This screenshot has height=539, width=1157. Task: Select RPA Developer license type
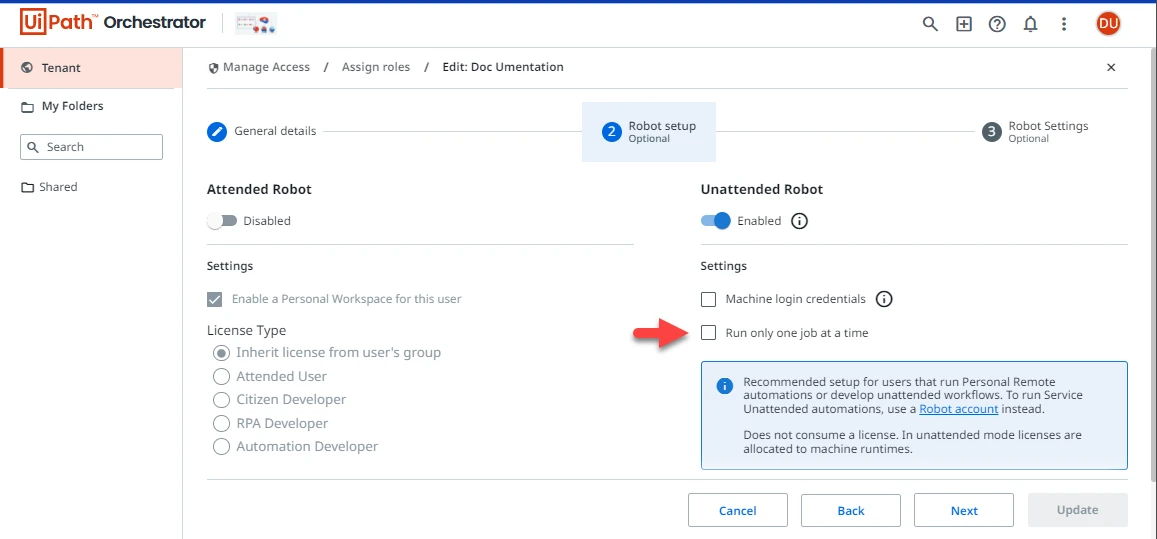tap(221, 424)
